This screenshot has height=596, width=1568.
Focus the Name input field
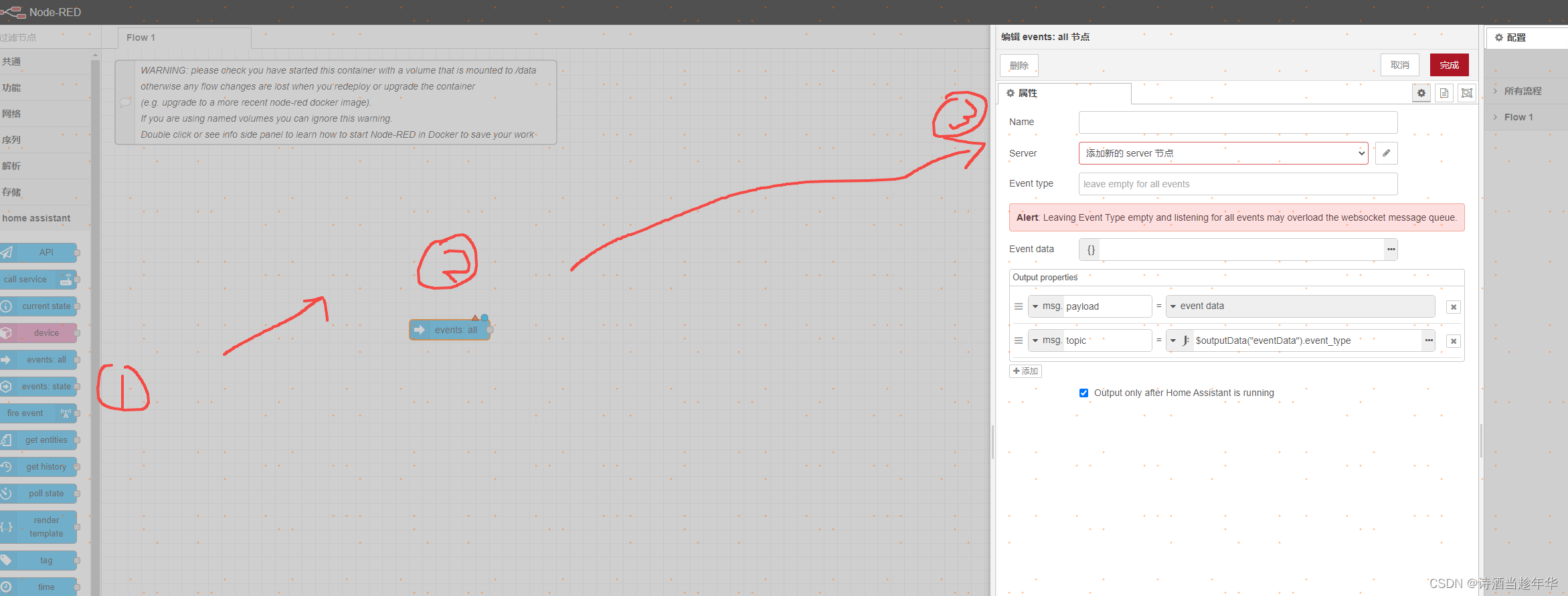click(1238, 122)
